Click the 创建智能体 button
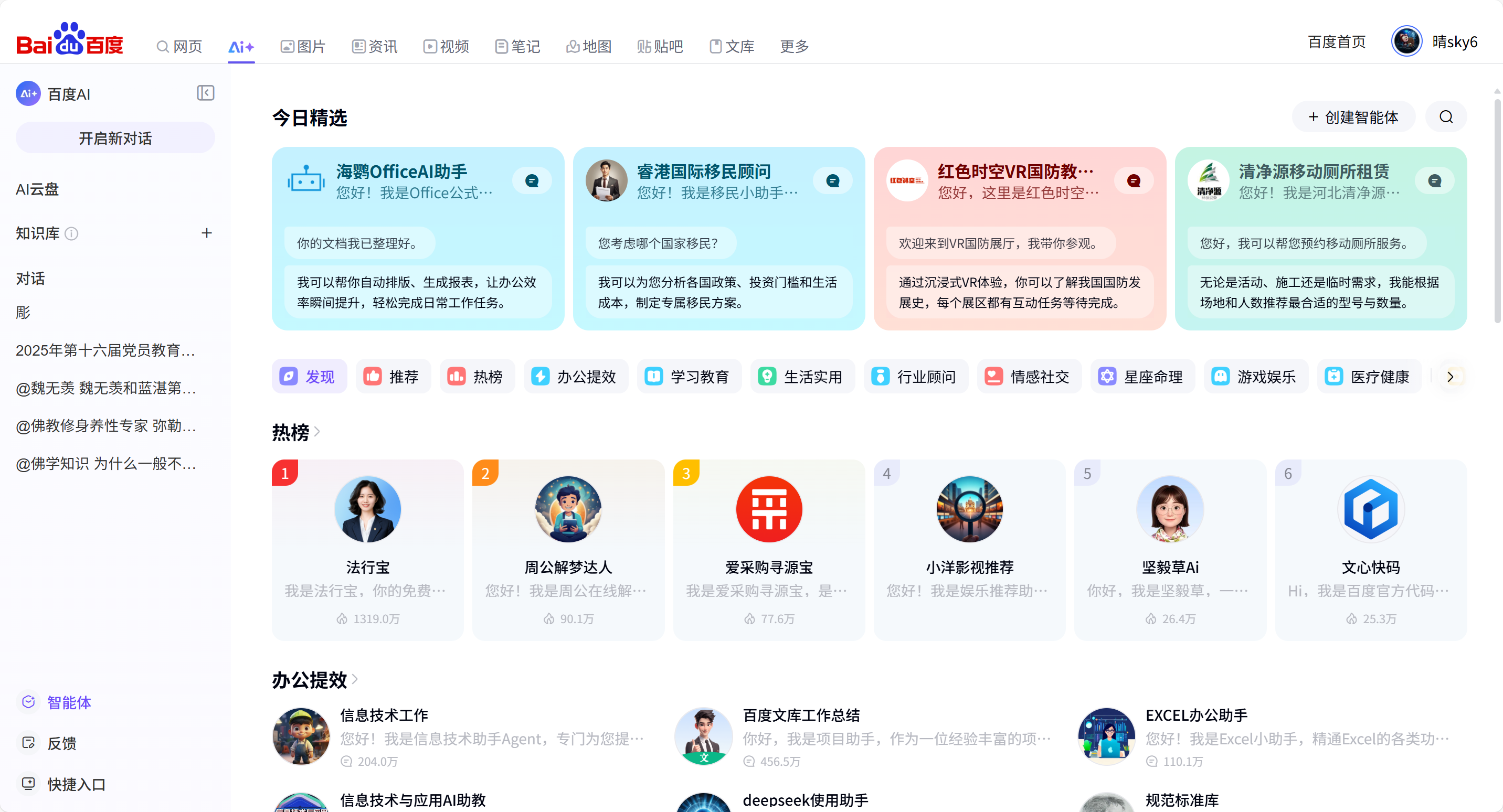The width and height of the screenshot is (1503, 812). click(1353, 117)
